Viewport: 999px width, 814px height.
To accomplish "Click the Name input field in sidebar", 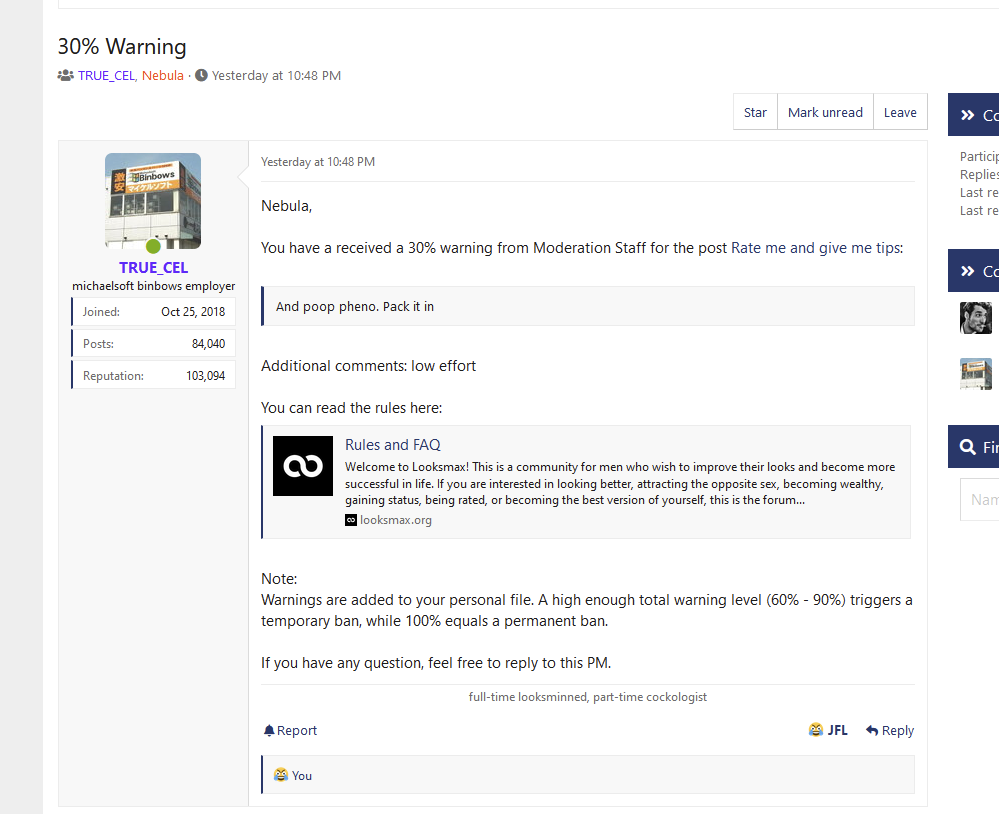I will point(979,500).
